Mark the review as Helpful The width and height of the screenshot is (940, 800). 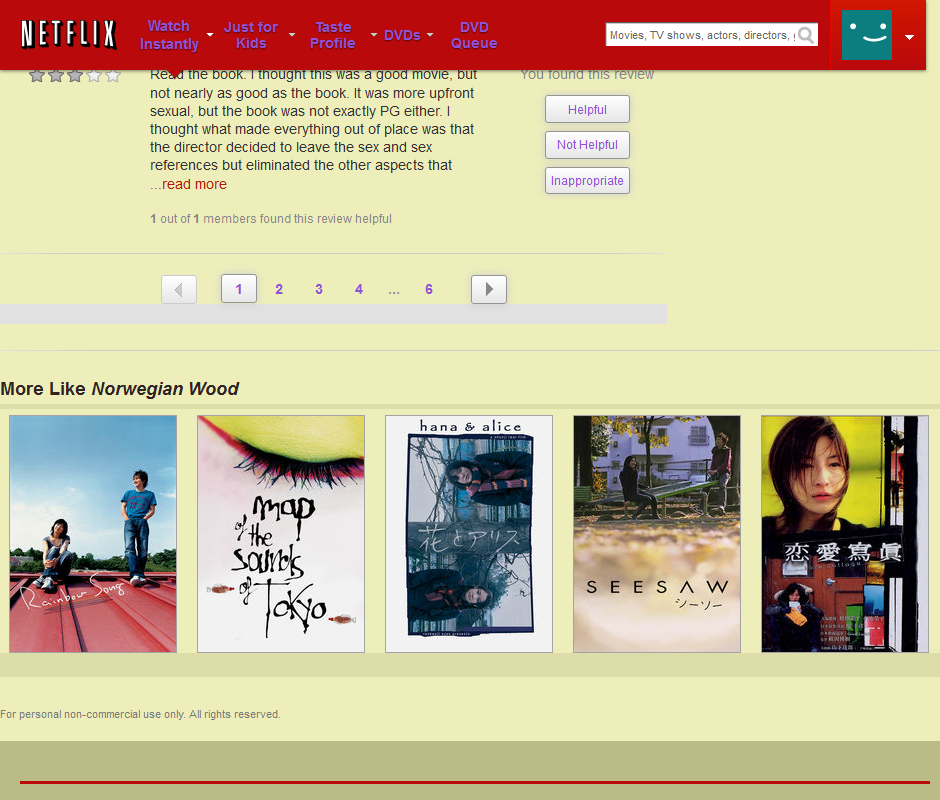[x=587, y=109]
